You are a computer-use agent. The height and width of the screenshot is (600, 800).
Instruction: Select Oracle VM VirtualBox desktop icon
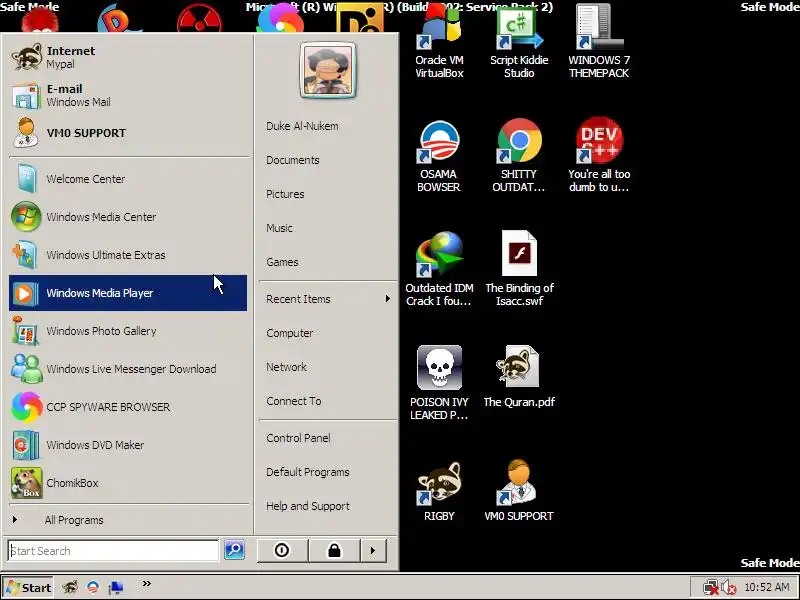[439, 41]
